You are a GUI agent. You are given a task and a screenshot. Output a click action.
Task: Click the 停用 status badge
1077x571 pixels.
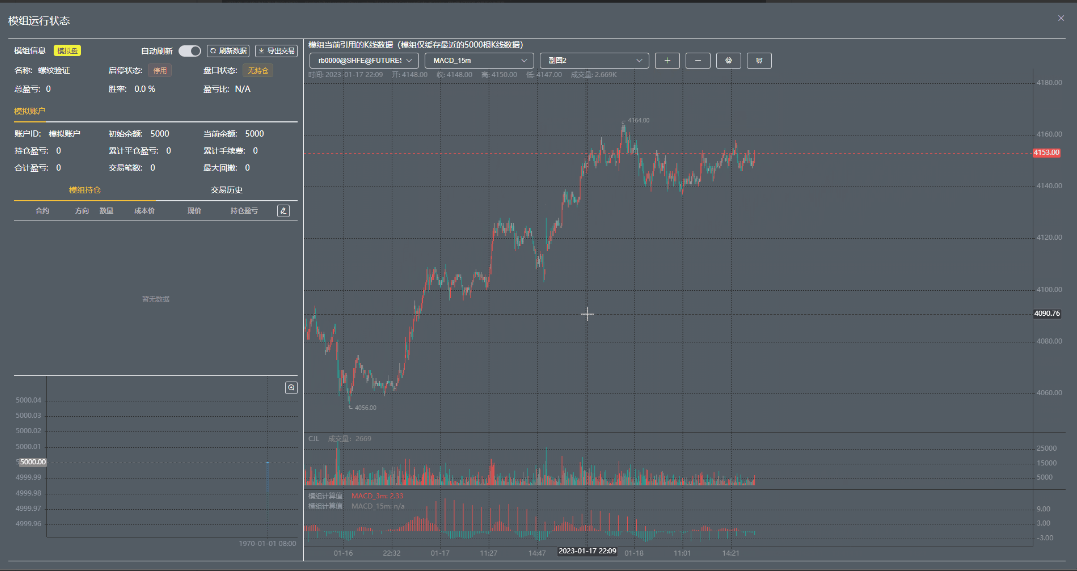[x=160, y=71]
